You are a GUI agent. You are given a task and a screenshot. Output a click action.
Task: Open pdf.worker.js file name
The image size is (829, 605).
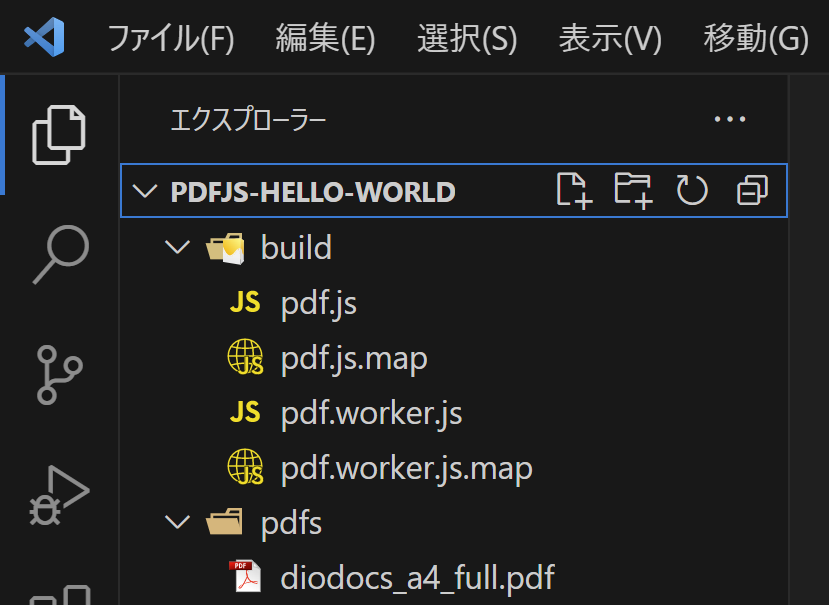372,414
